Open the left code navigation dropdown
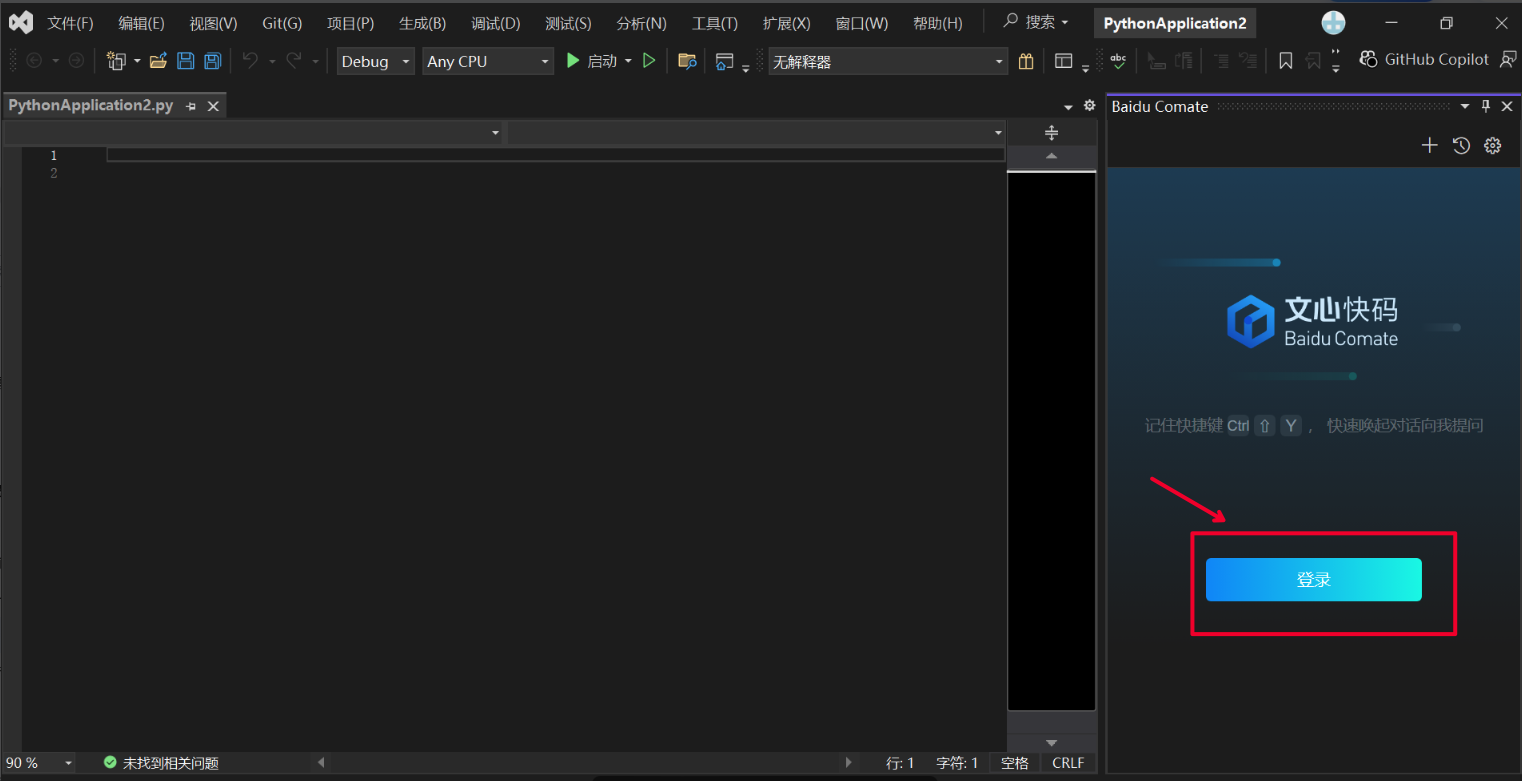 253,133
